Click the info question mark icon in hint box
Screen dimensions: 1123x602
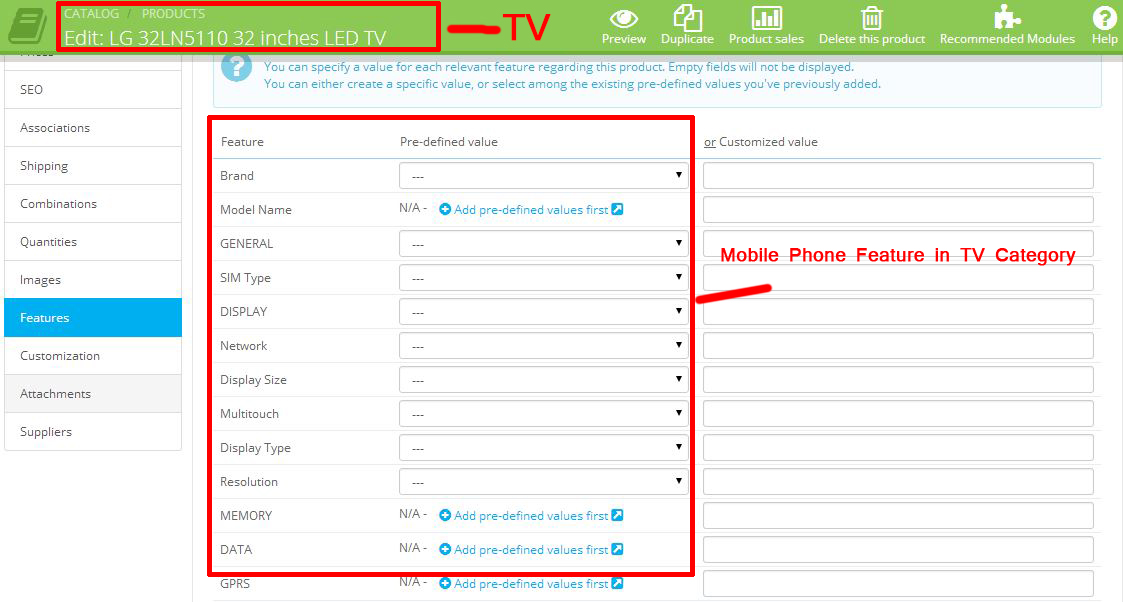tap(236, 68)
